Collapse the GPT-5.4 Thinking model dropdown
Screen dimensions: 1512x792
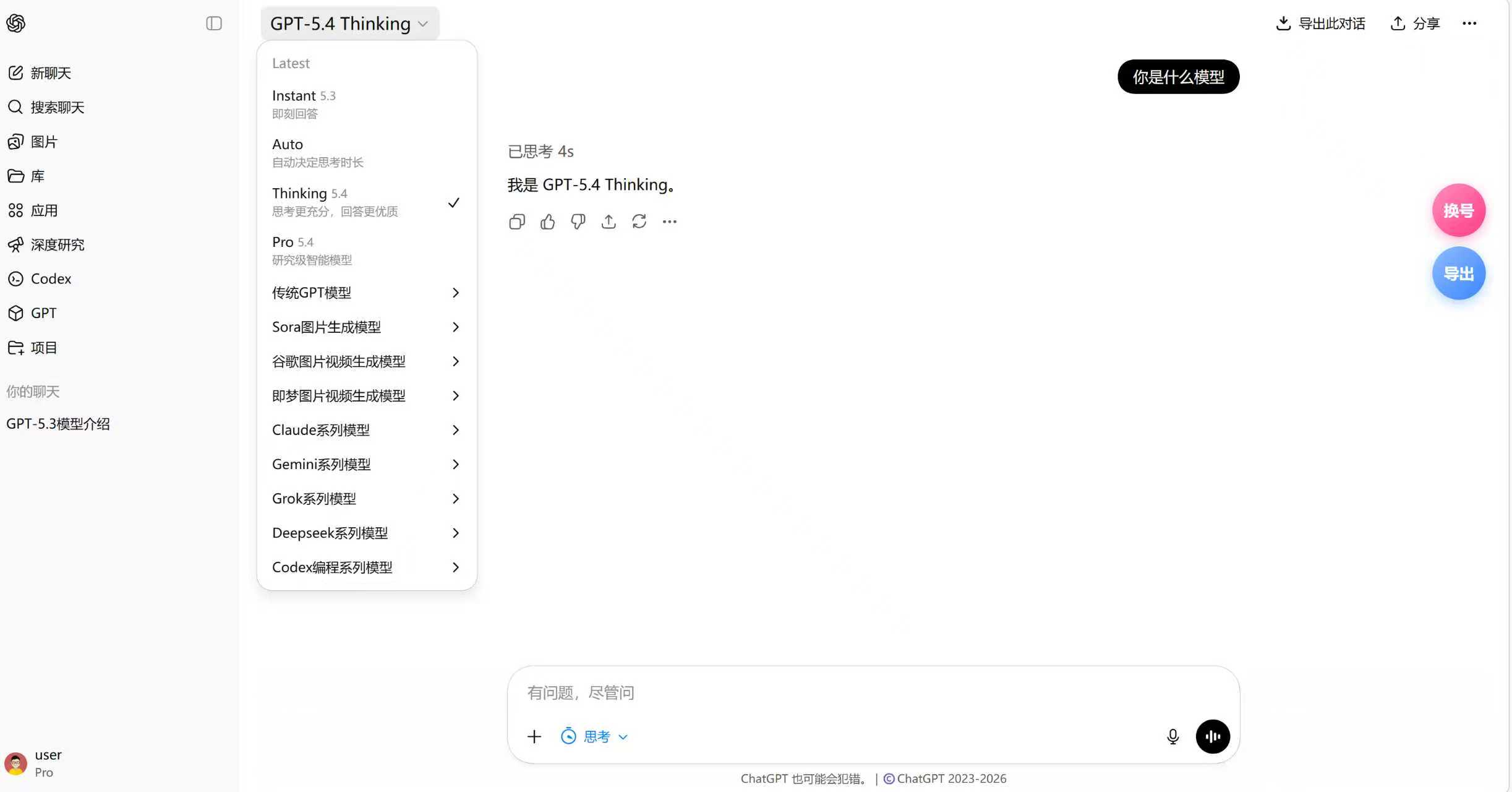pos(349,24)
